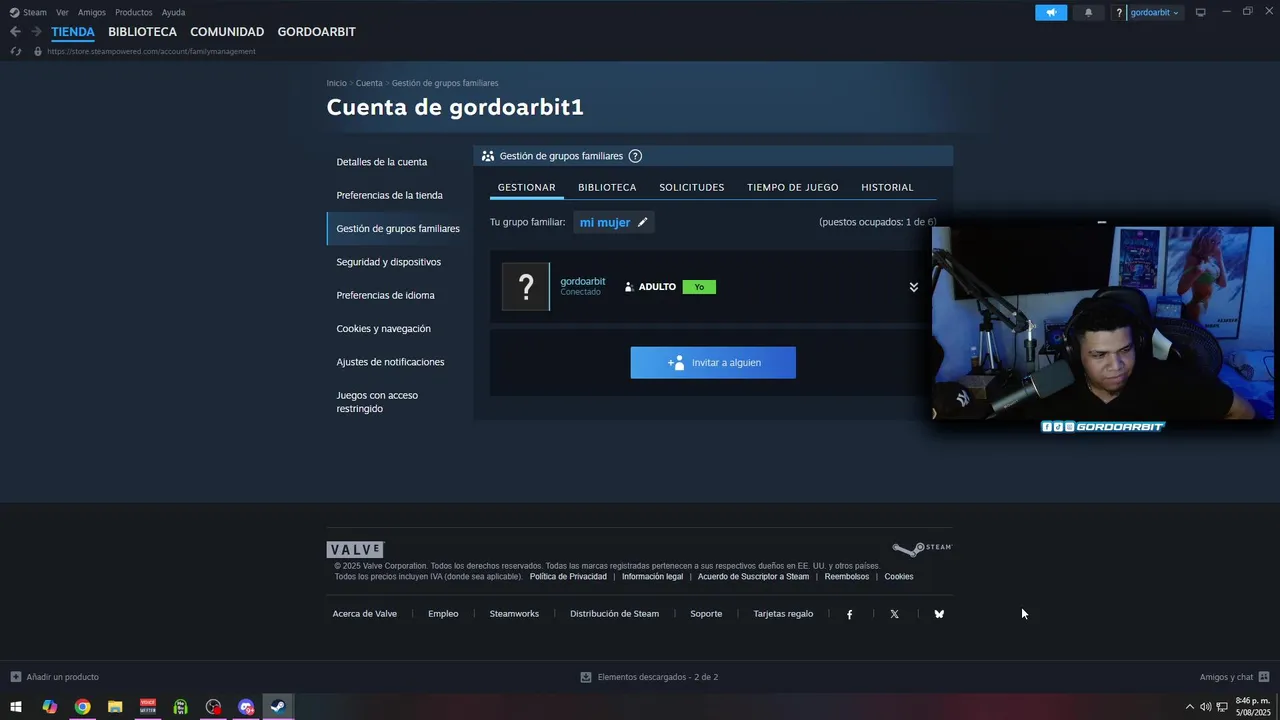Image resolution: width=1280 pixels, height=720 pixels.
Task: Select the SOLICITUDES tab
Action: tap(692, 187)
